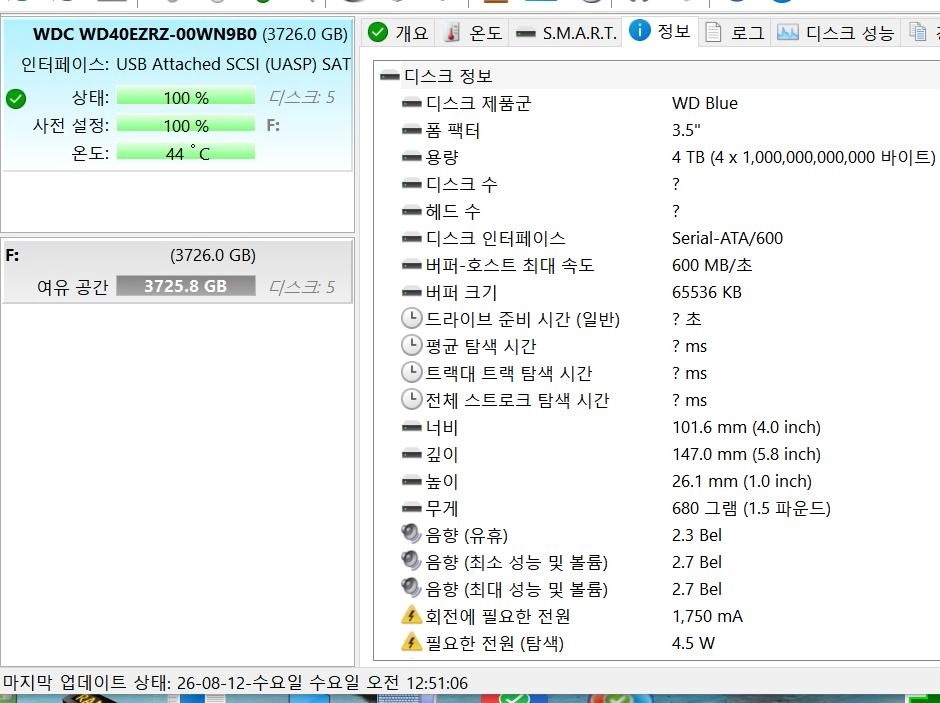This screenshot has width=940, height=703.
Task: Click the 680 그램 weight value
Action: (x=751, y=508)
